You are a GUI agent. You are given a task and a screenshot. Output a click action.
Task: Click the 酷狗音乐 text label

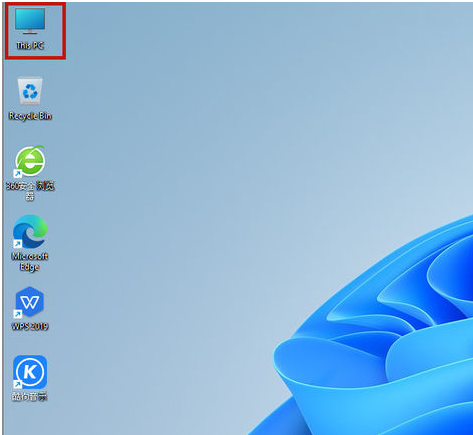pyautogui.click(x=30, y=396)
